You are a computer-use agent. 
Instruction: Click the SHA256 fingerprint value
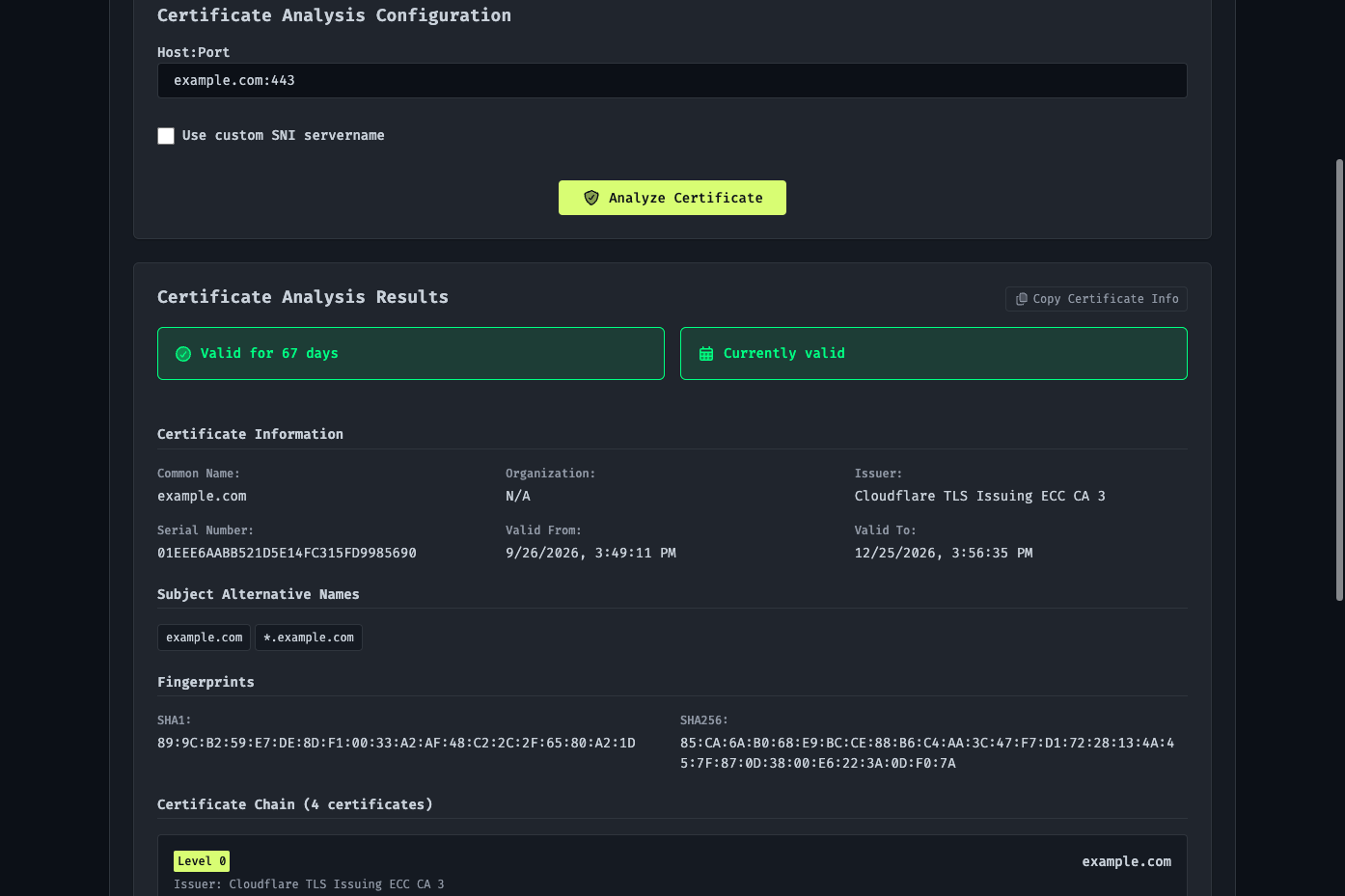coord(927,753)
